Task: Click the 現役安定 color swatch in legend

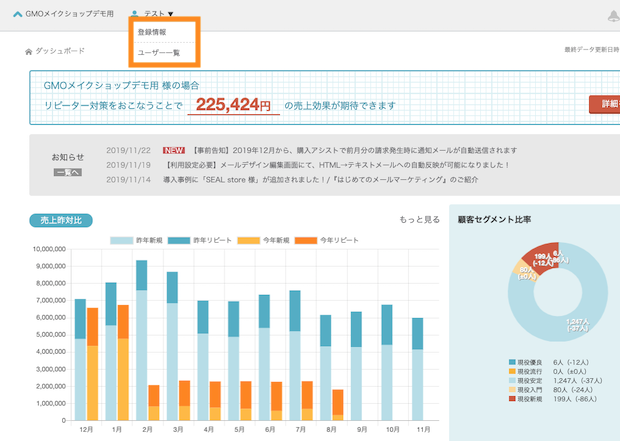Action: 513,380
